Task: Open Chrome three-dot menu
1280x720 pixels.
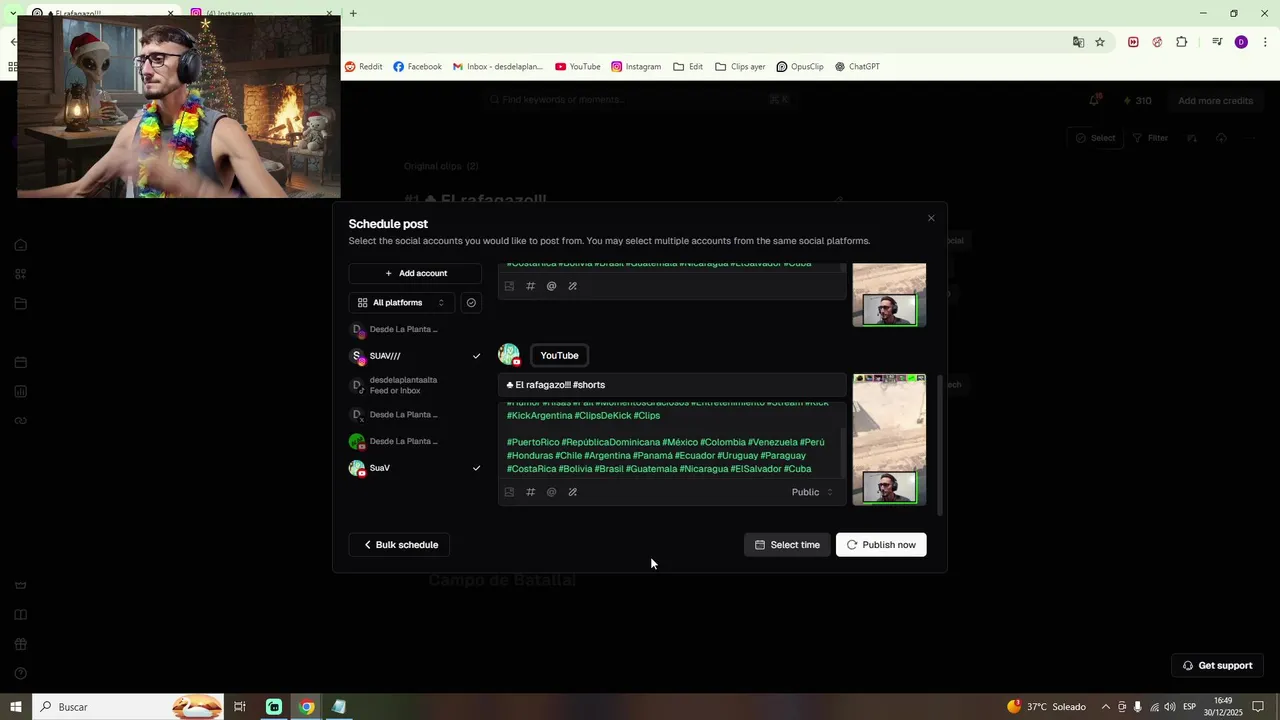Action: coord(1265,42)
